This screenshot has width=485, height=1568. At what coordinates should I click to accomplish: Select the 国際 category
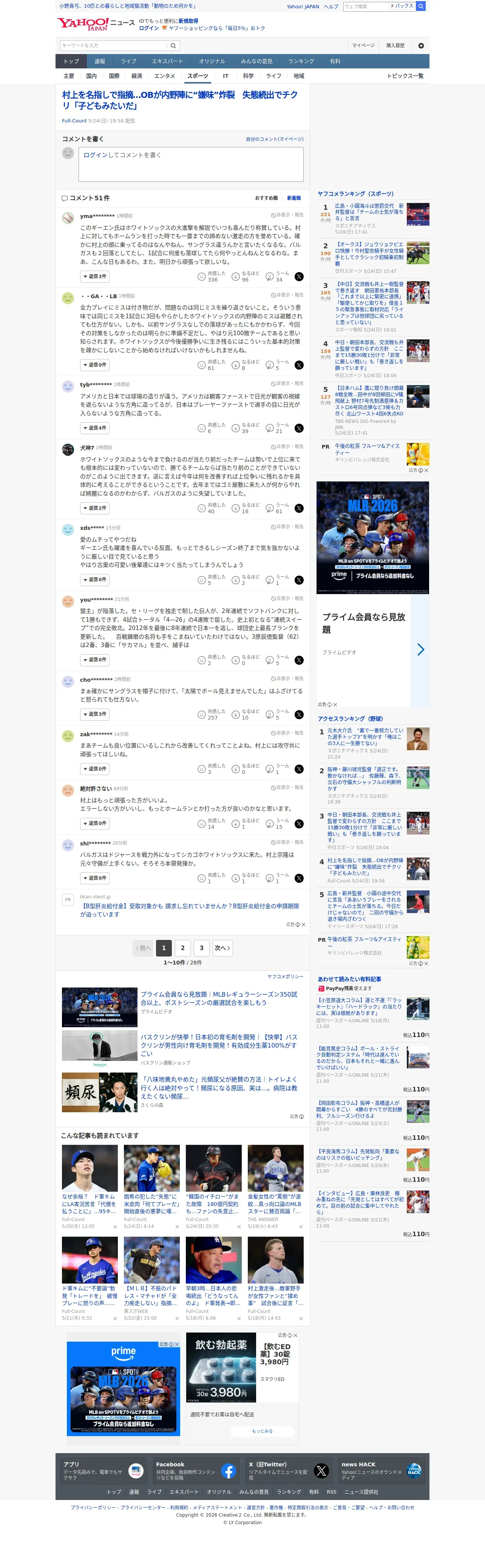114,77
